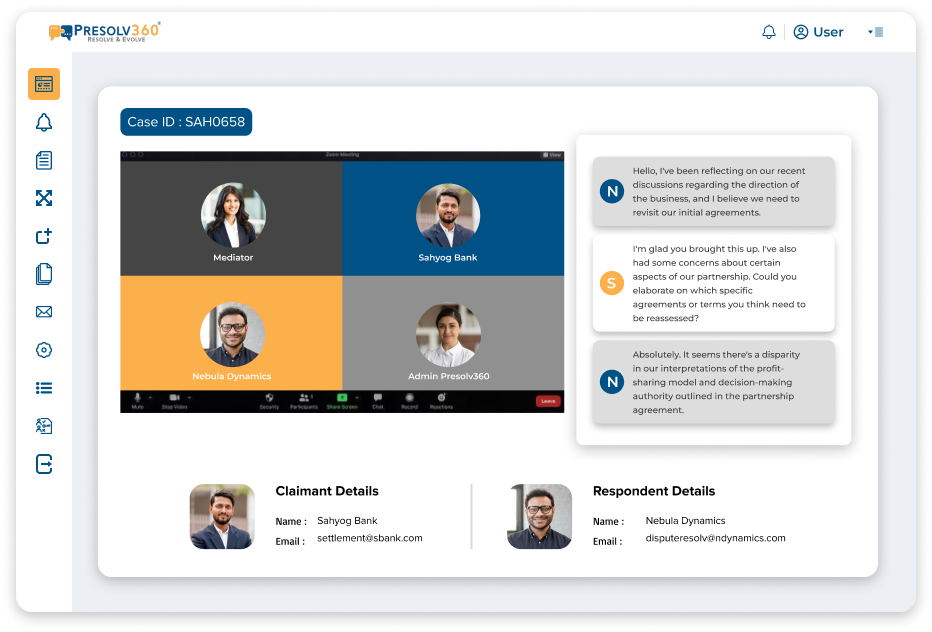Select the Sahyog Bank video tile
Screen dimensions: 932x632
[x=453, y=218]
